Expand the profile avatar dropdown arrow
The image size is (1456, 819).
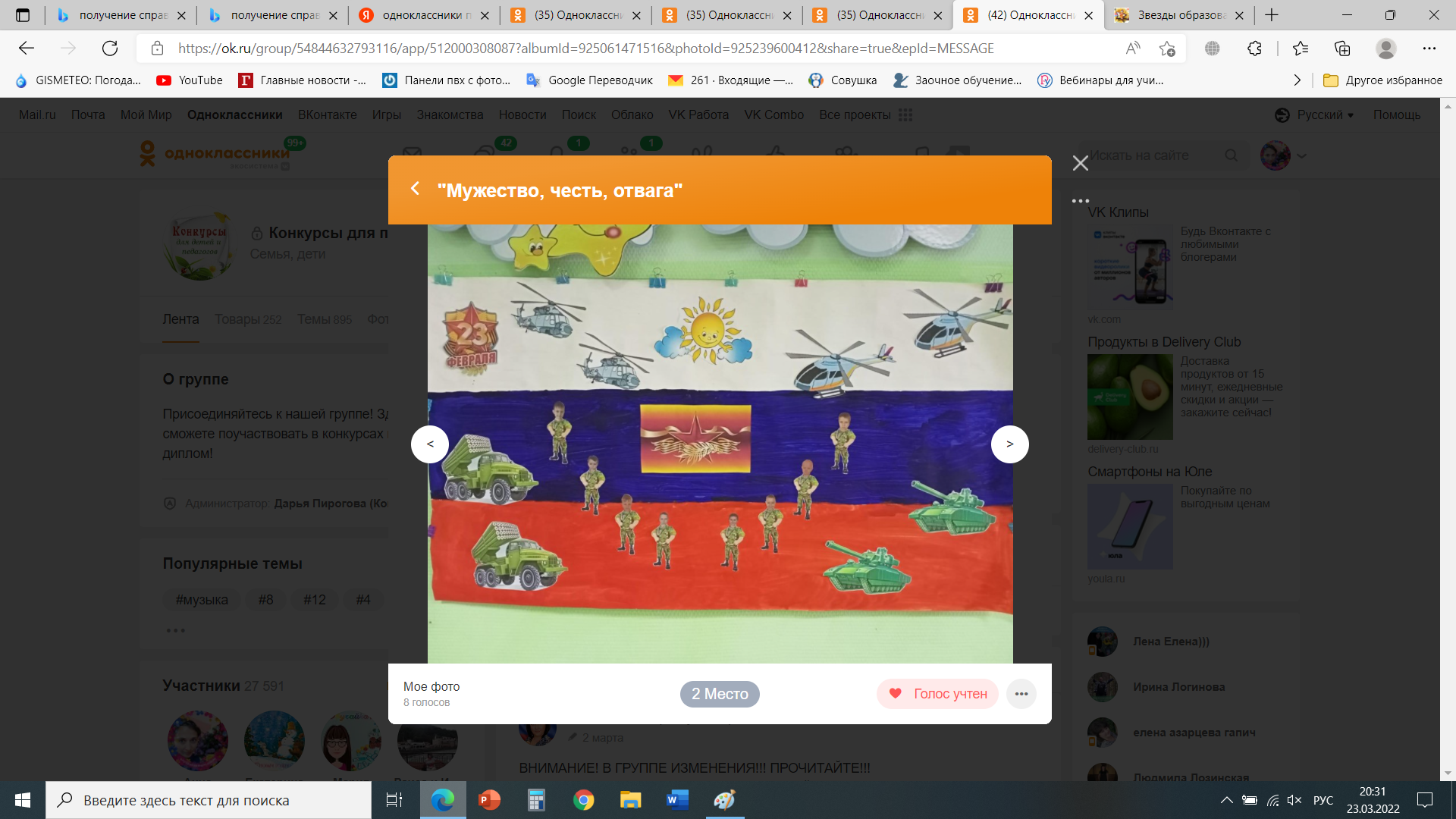1302,155
